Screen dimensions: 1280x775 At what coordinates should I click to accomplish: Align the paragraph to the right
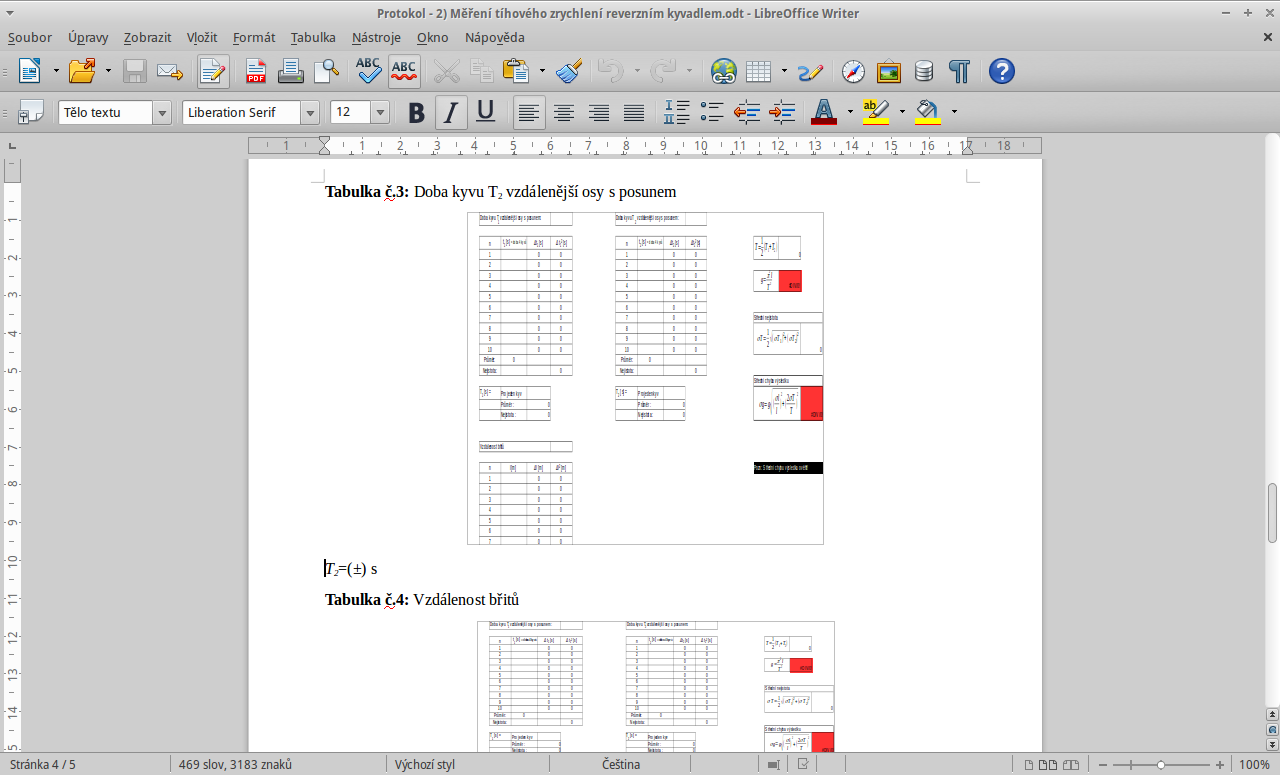[x=599, y=112]
